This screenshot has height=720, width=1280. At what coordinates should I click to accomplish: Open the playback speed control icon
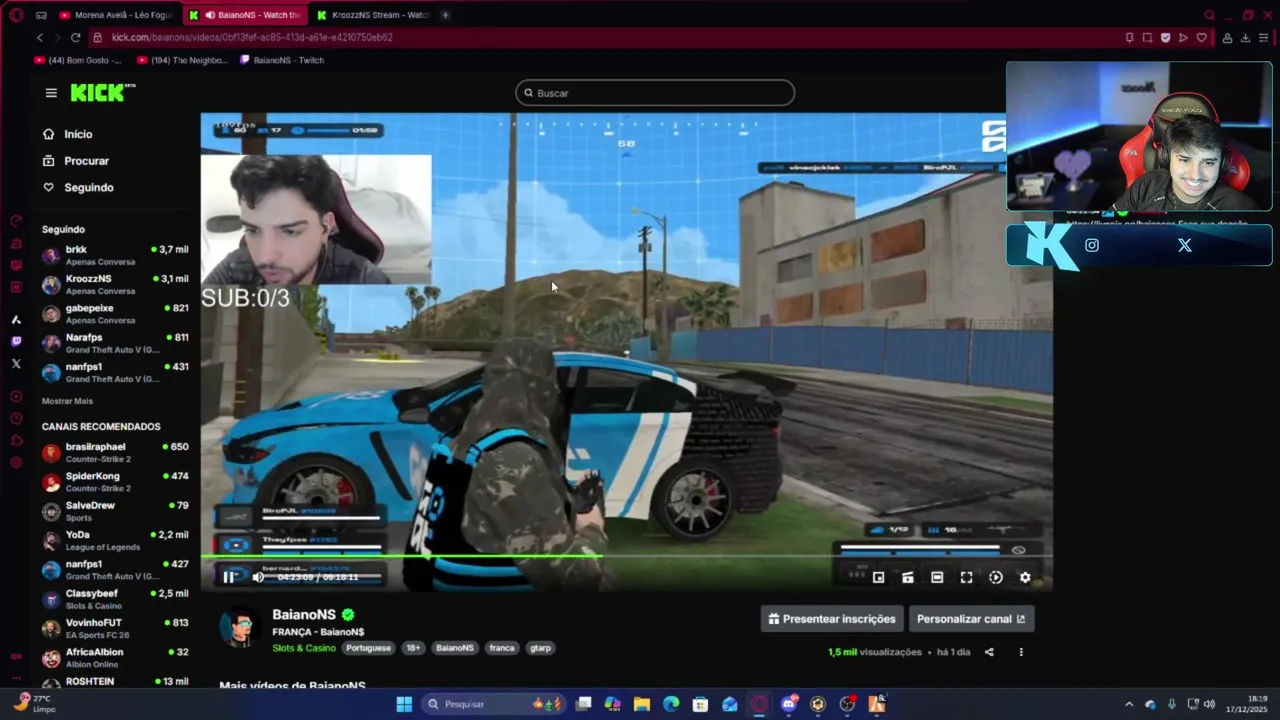coord(996,577)
